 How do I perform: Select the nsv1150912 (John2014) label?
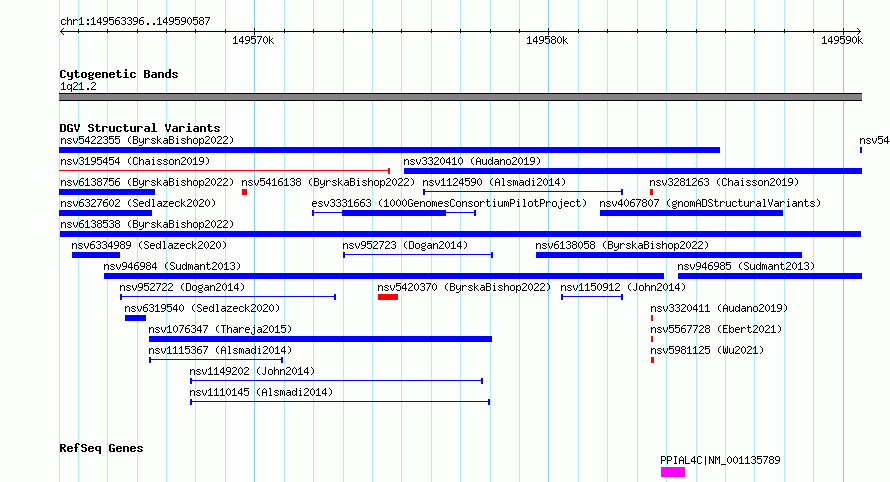(x=623, y=287)
